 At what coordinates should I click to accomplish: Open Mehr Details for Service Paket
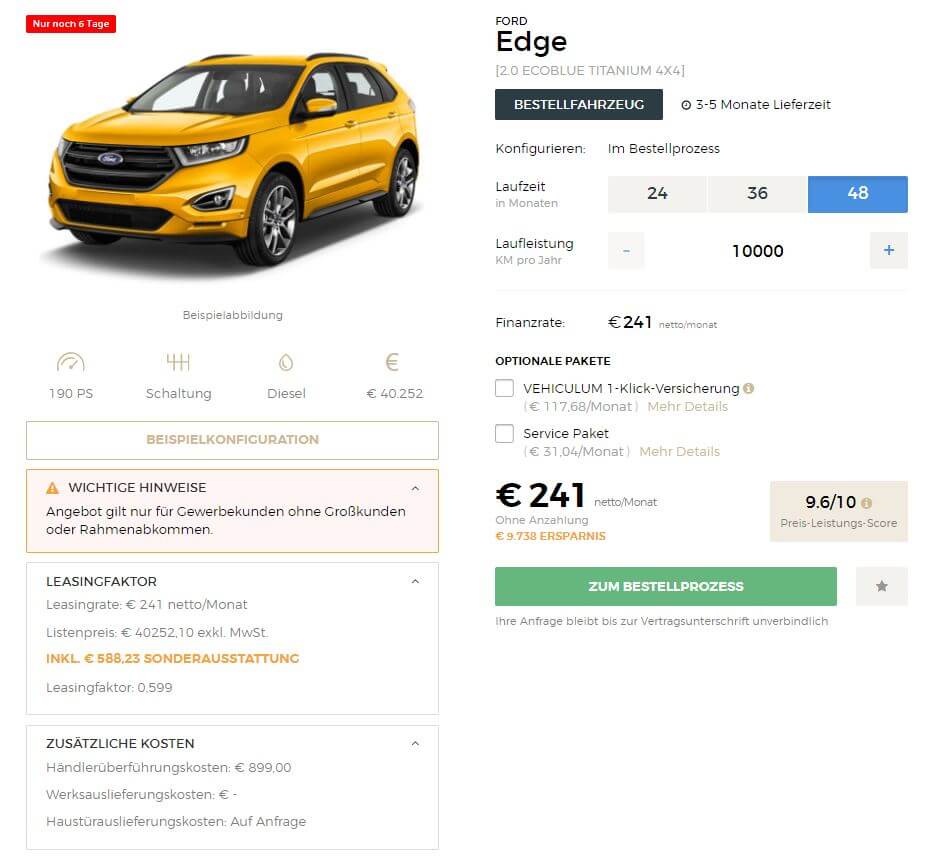(679, 452)
